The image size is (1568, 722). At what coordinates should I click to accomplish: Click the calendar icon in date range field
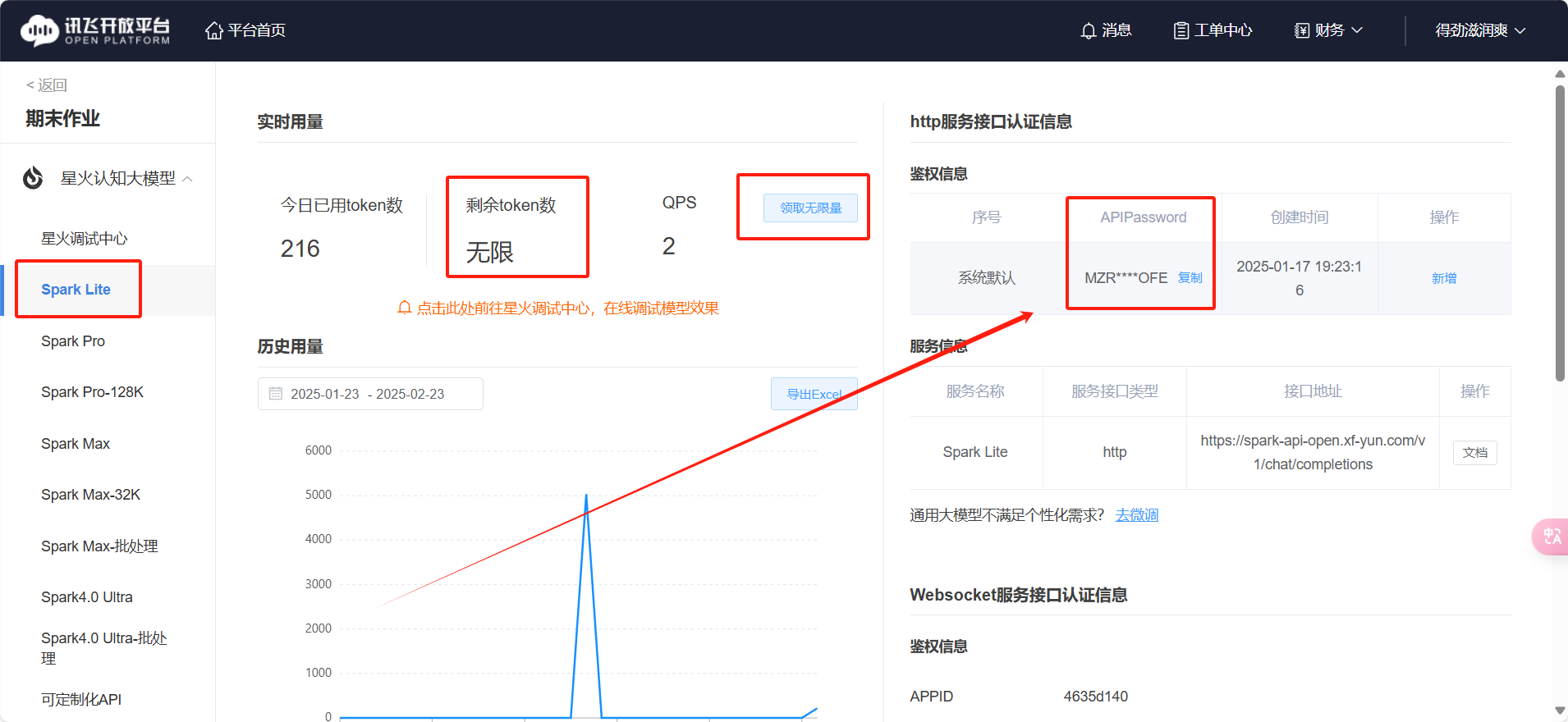(276, 394)
